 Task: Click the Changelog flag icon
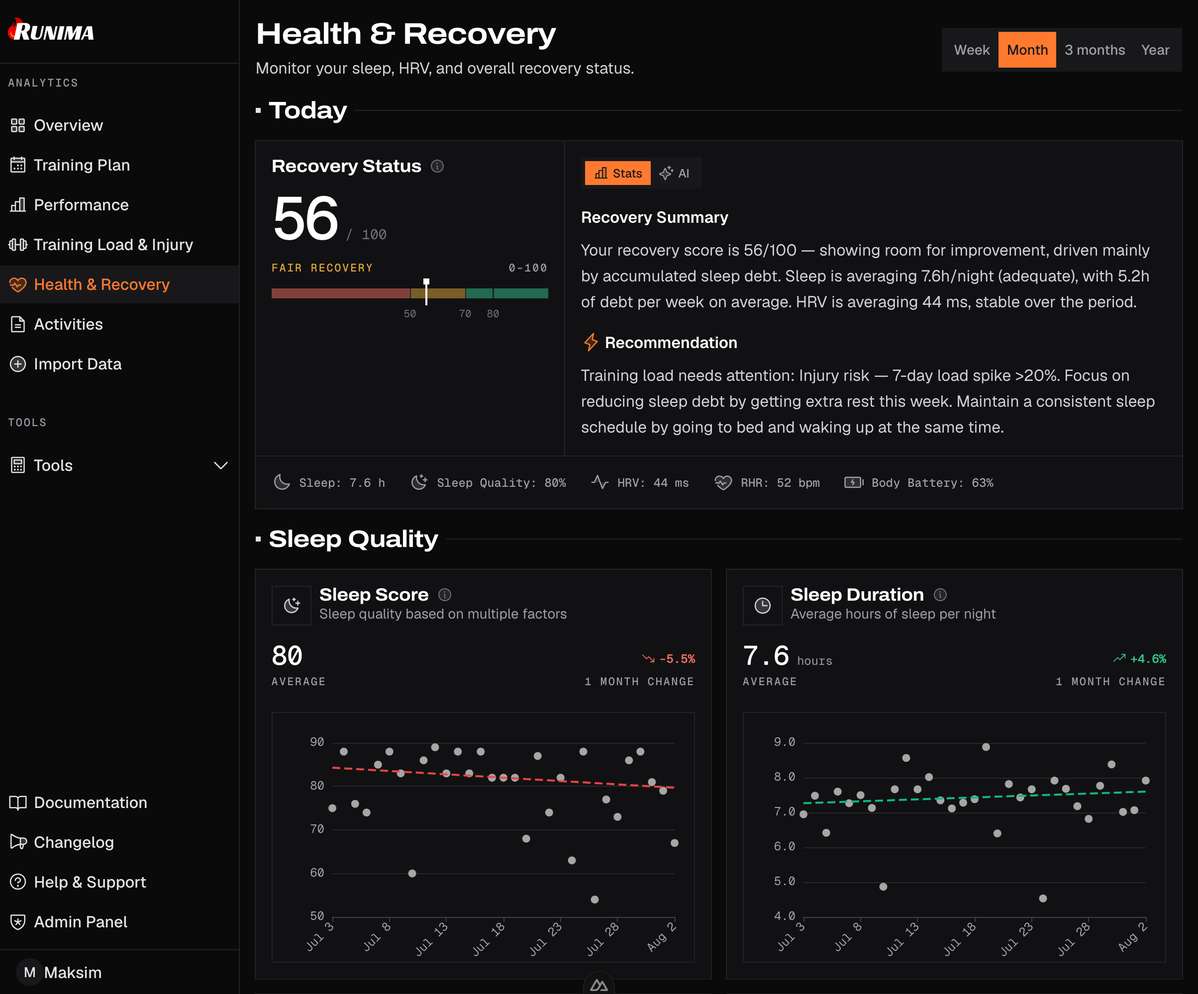tap(18, 842)
